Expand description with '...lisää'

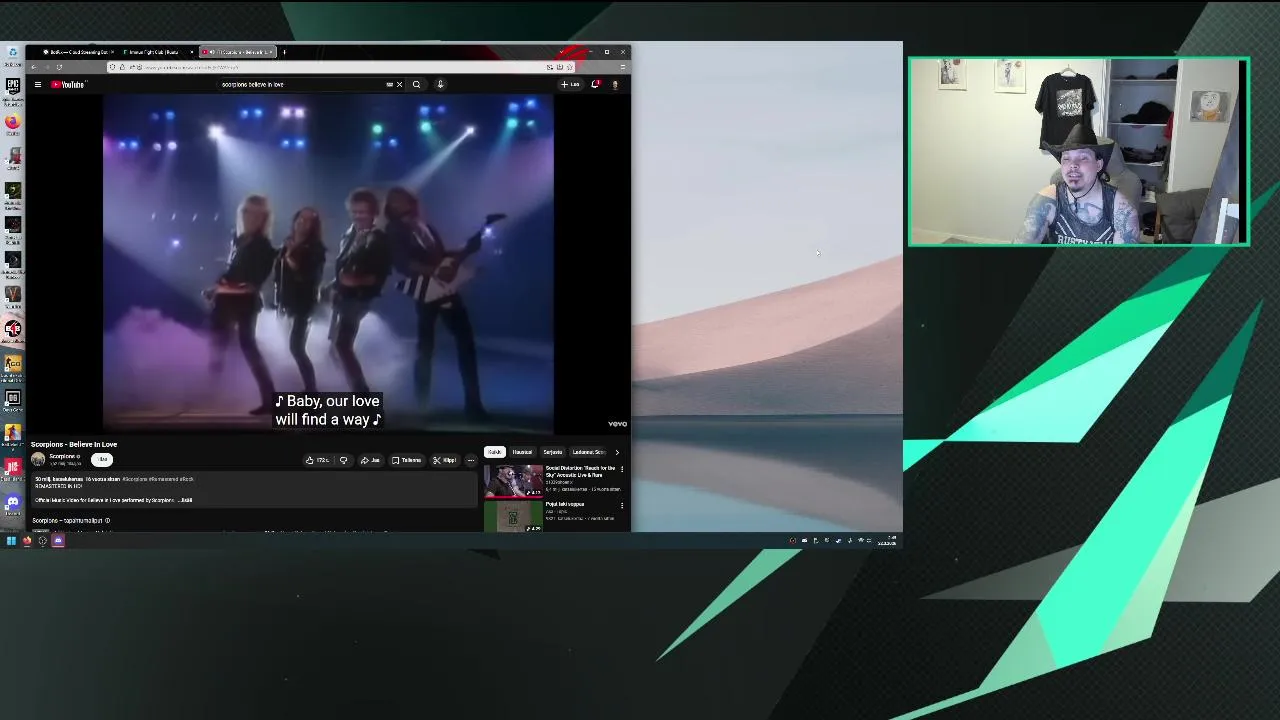pyautogui.click(x=185, y=500)
